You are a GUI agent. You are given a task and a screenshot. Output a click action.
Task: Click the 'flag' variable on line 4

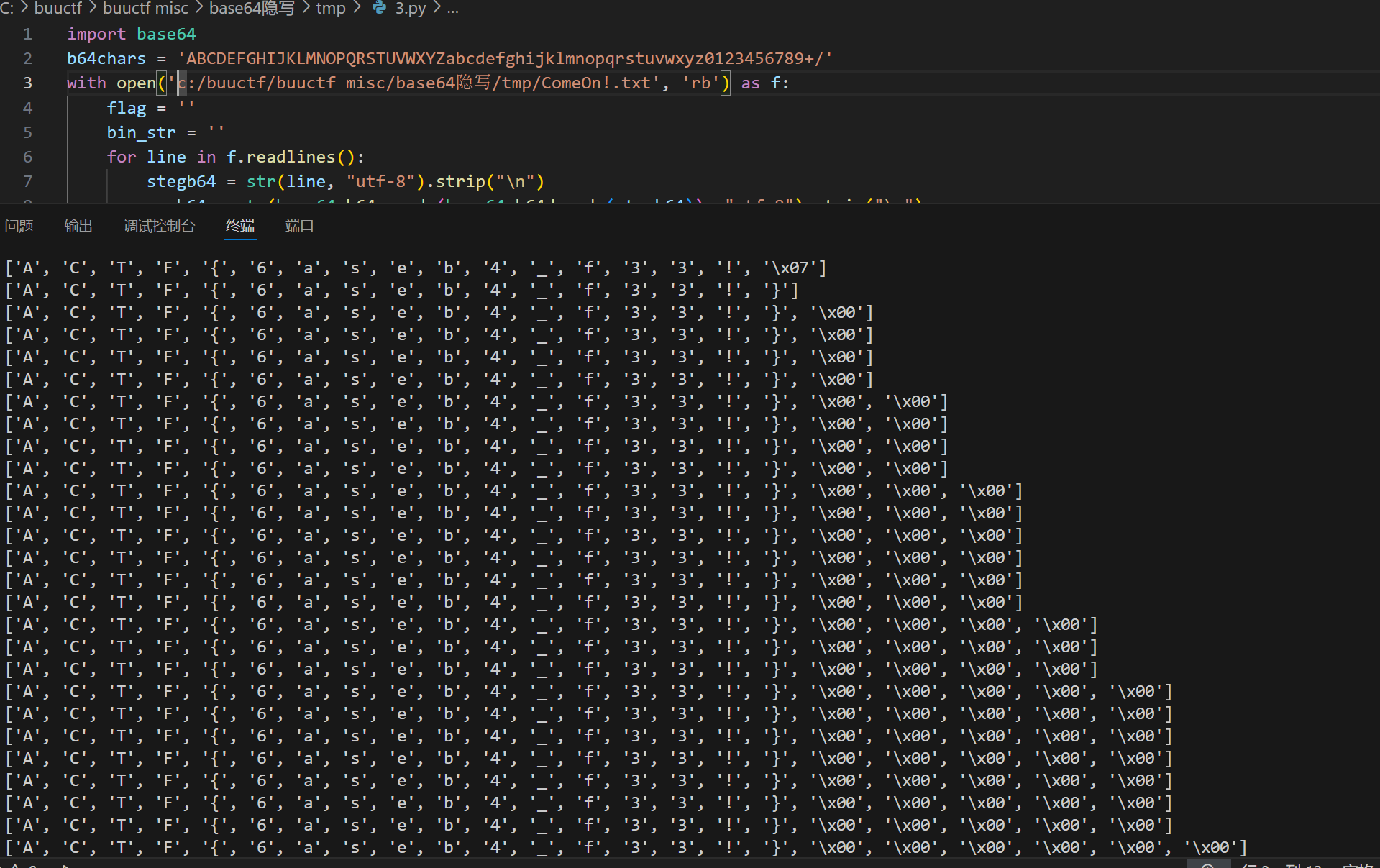(127, 108)
